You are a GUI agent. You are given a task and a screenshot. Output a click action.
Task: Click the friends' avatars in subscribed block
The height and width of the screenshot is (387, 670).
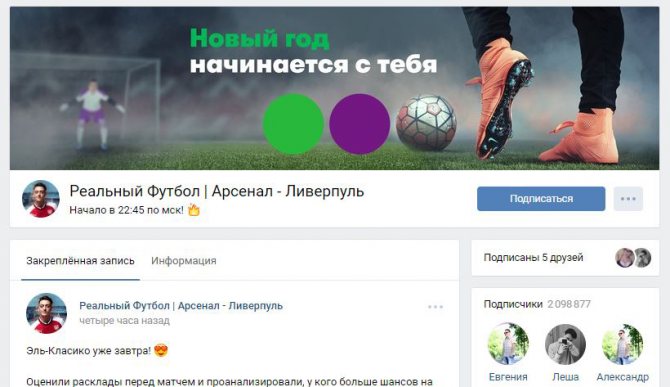[633, 258]
